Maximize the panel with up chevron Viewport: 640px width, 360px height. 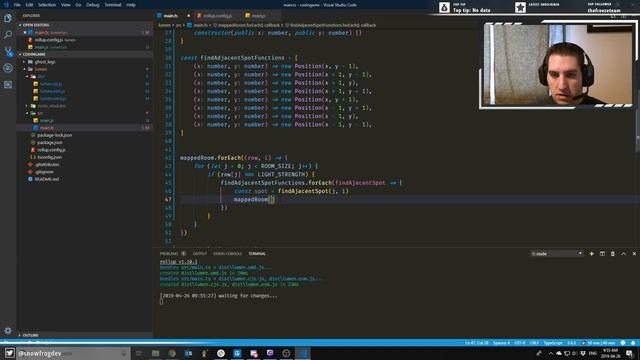(x=623, y=253)
